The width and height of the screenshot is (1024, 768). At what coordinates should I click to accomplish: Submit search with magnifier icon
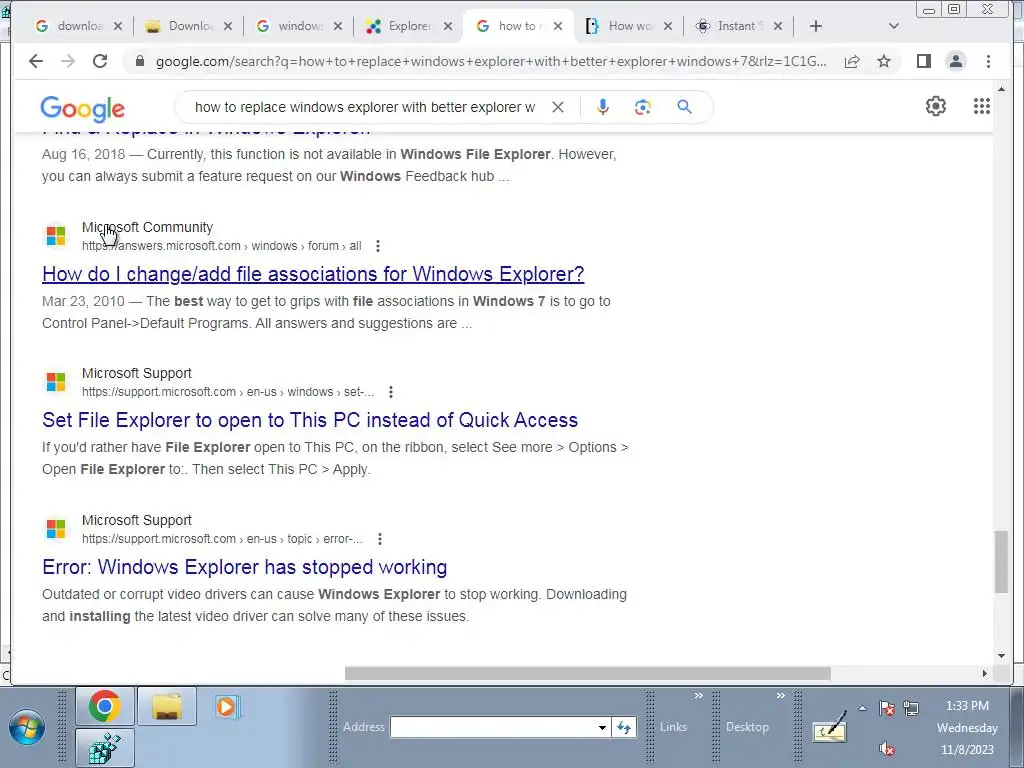pyautogui.click(x=684, y=106)
